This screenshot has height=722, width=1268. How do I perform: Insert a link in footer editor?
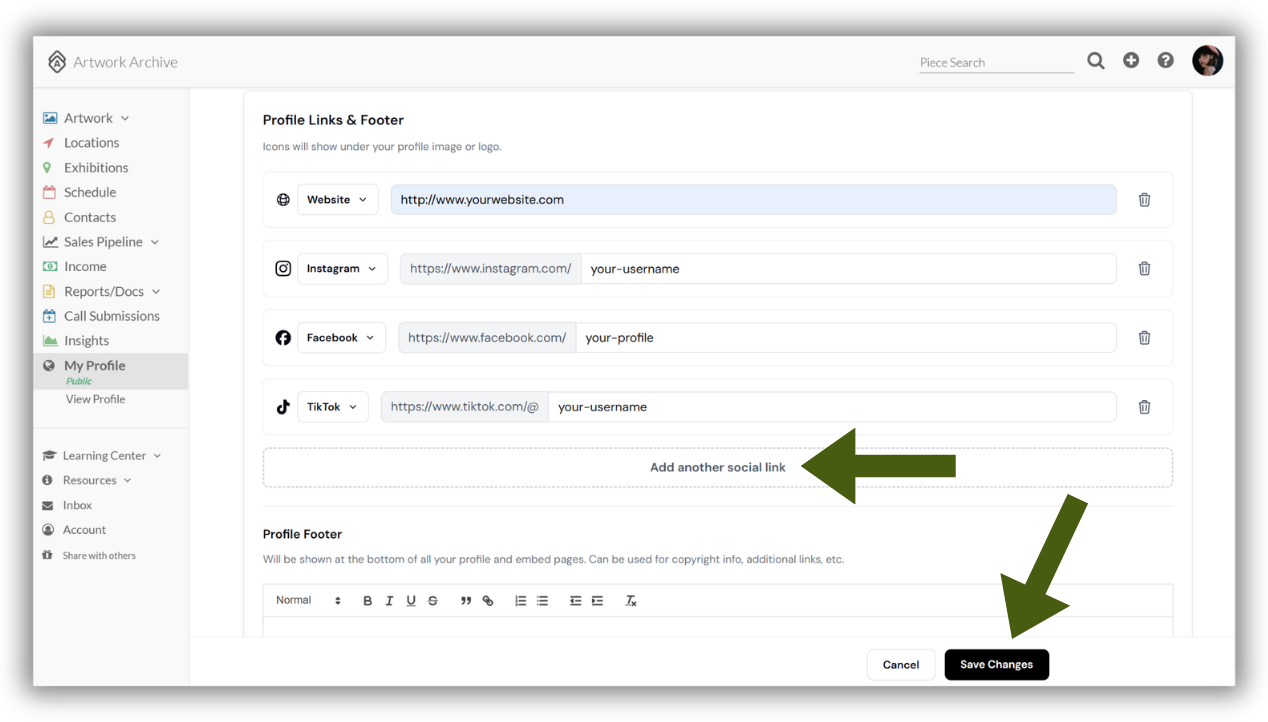[x=488, y=601]
